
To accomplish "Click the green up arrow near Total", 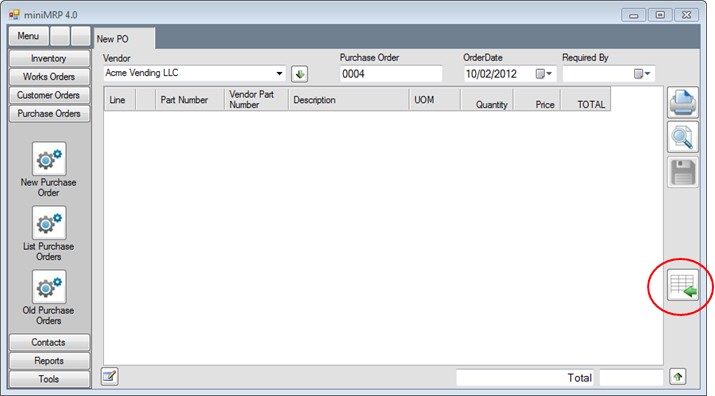I will tap(678, 377).
